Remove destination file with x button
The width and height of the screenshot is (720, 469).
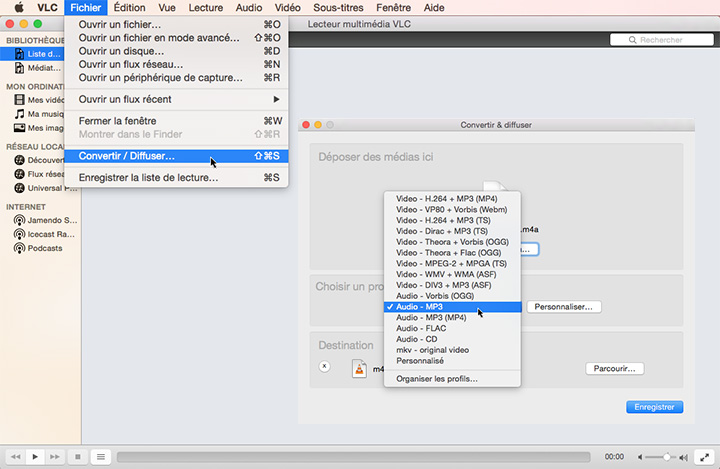(x=324, y=366)
